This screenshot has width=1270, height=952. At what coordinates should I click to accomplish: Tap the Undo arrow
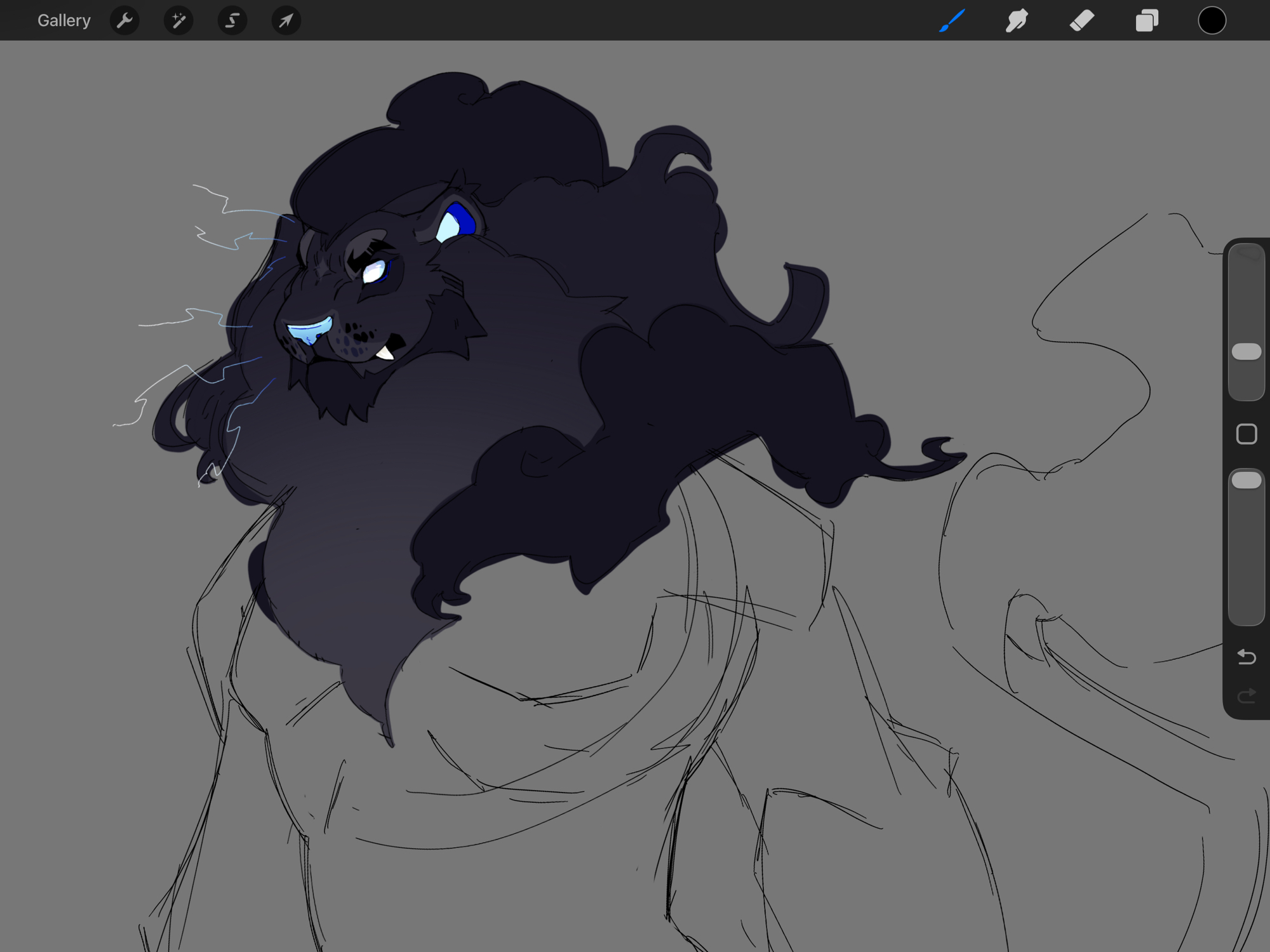tap(1246, 657)
